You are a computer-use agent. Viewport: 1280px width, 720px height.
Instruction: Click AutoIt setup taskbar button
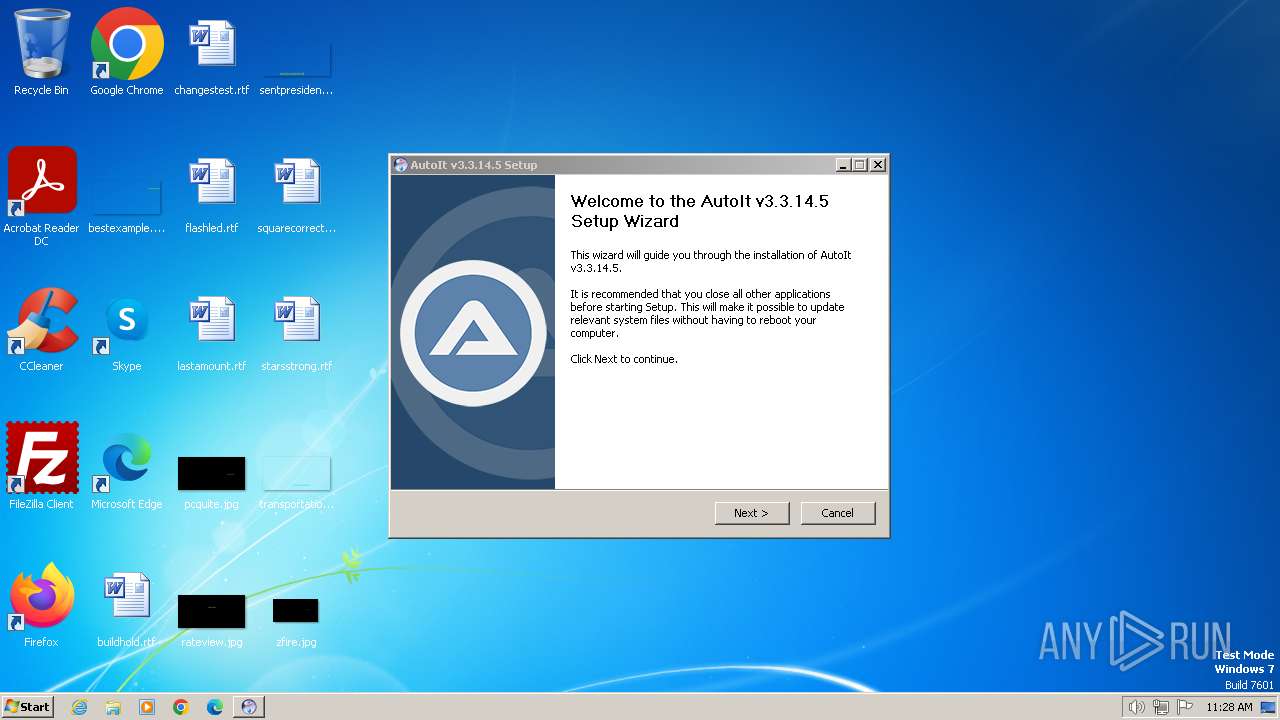(x=249, y=707)
